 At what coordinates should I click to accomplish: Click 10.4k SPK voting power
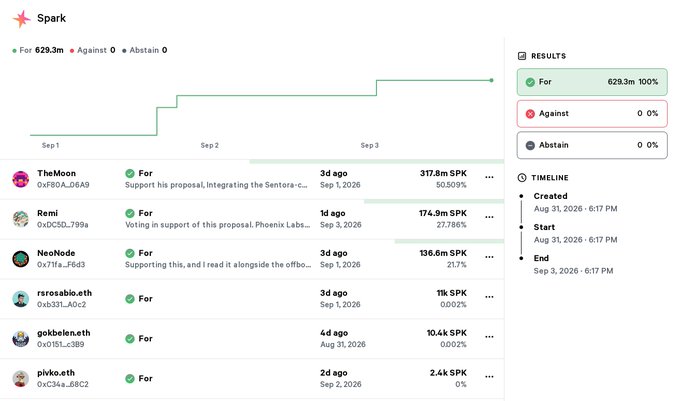coord(447,333)
